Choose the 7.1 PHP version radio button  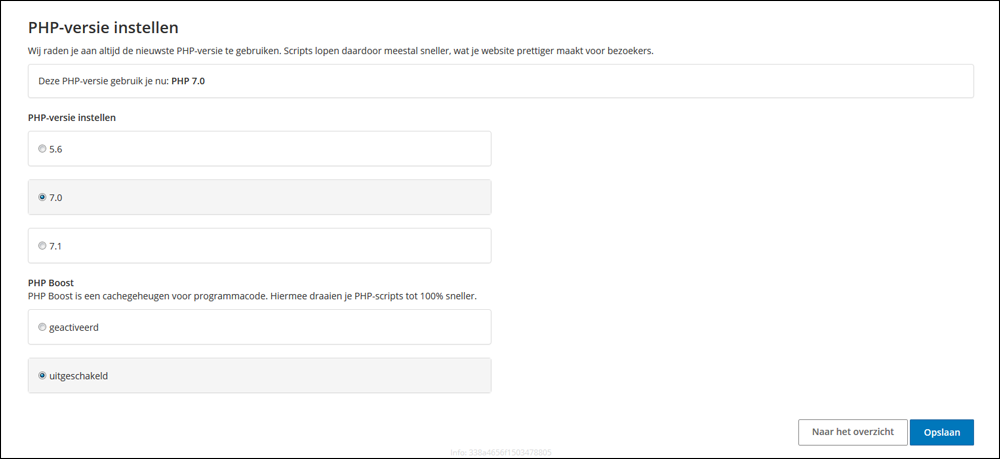pos(42,245)
